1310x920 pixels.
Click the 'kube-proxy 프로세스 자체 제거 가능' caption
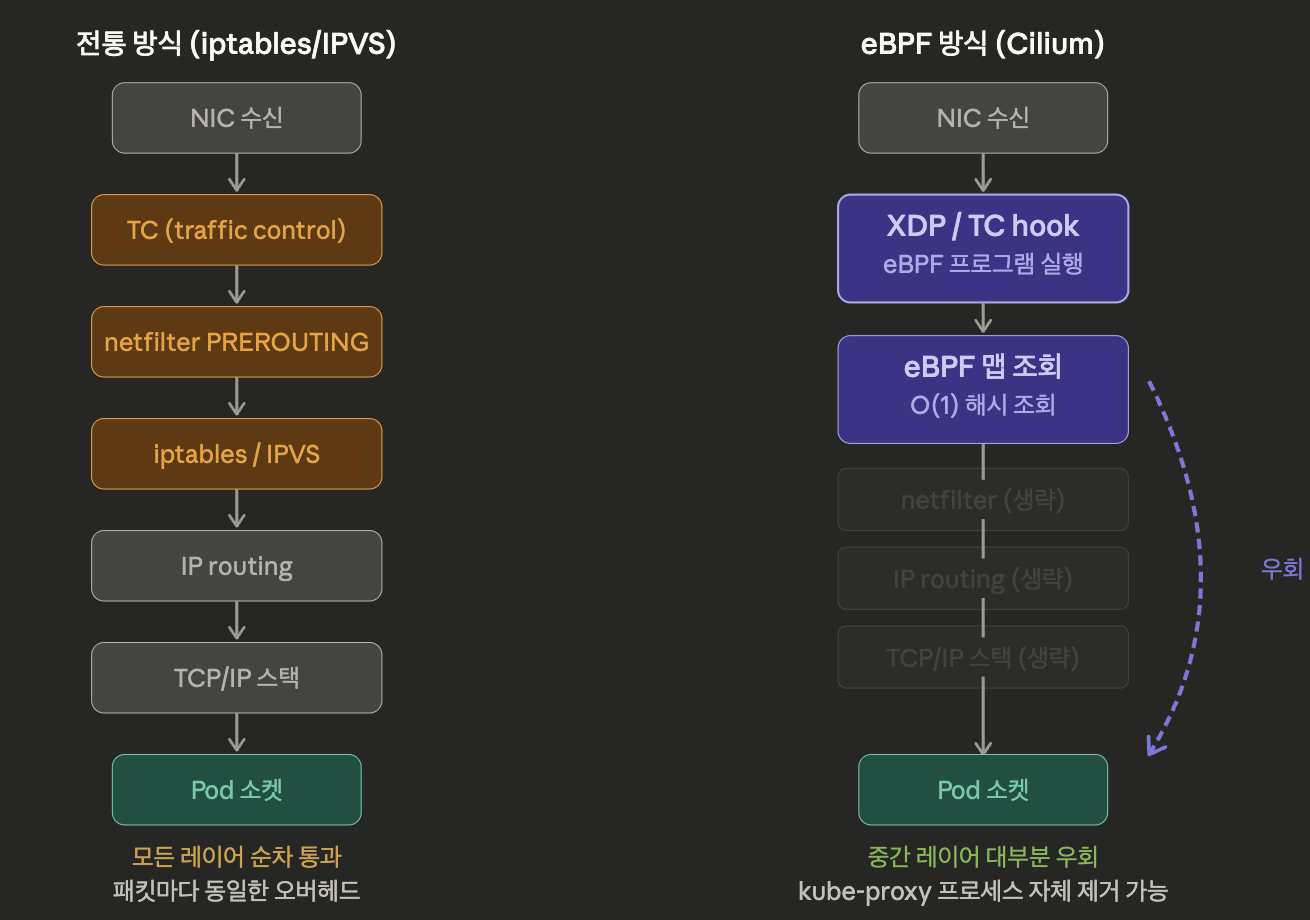coord(983,890)
